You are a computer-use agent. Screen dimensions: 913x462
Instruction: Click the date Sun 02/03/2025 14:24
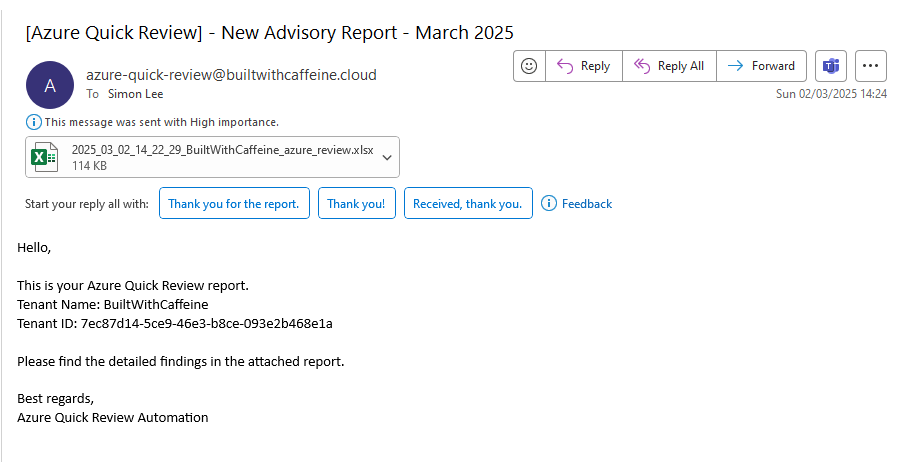point(831,94)
